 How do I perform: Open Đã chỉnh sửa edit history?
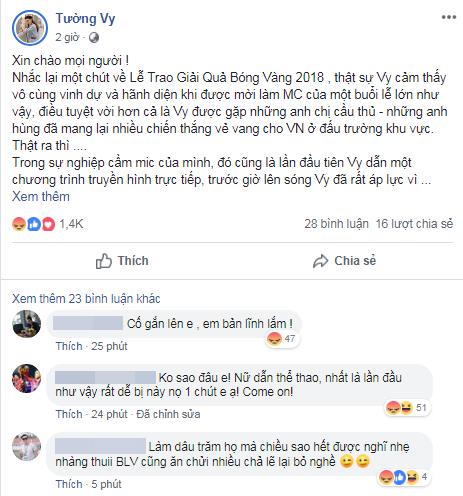click(168, 414)
